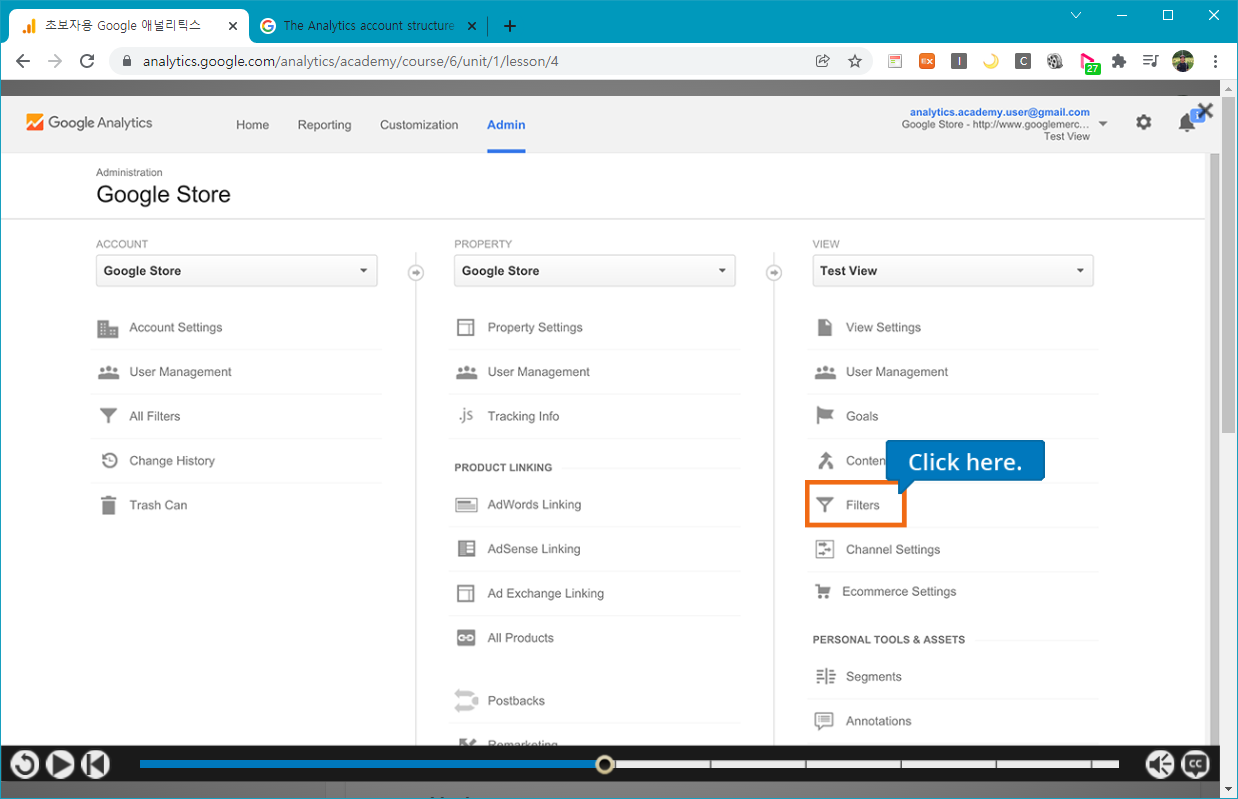Open Property Settings link
The image size is (1238, 799).
(x=535, y=328)
